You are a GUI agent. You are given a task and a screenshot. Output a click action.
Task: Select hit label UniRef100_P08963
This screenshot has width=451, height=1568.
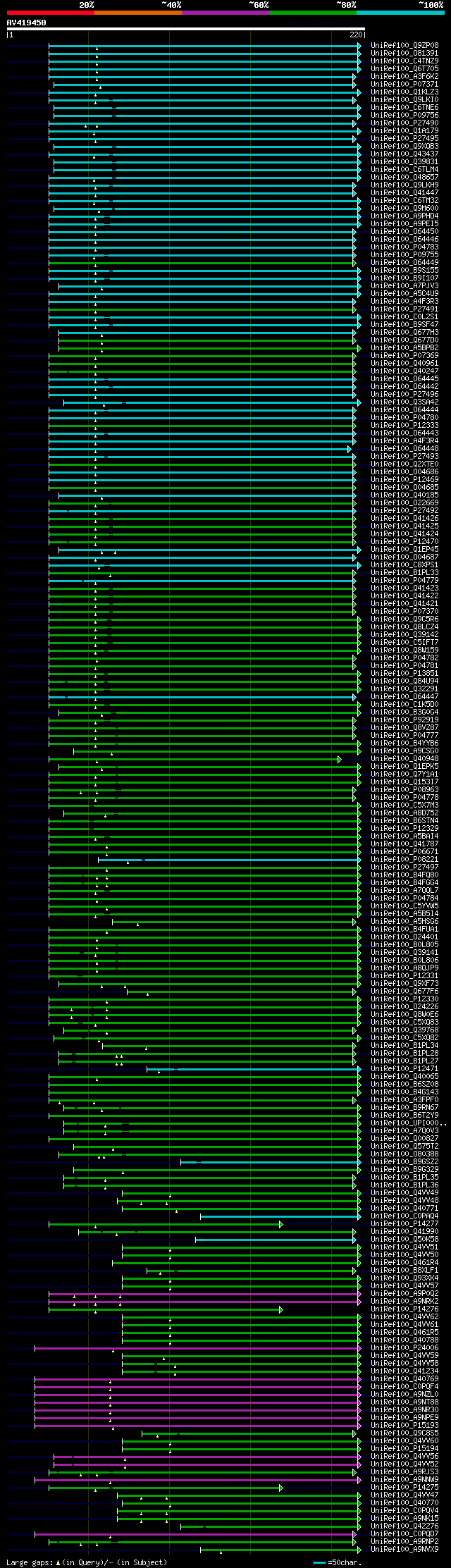pyautogui.click(x=404, y=790)
